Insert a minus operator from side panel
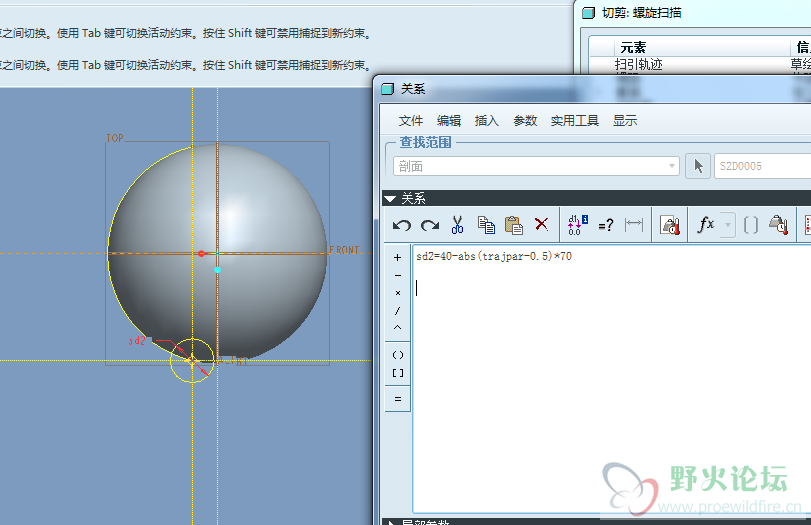 [397, 275]
